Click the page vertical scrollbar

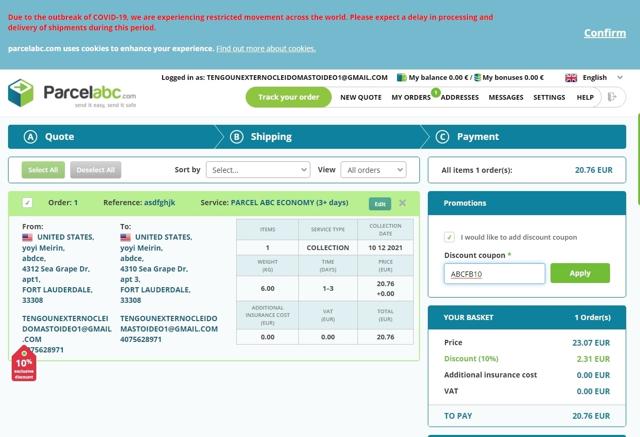(x=637, y=159)
